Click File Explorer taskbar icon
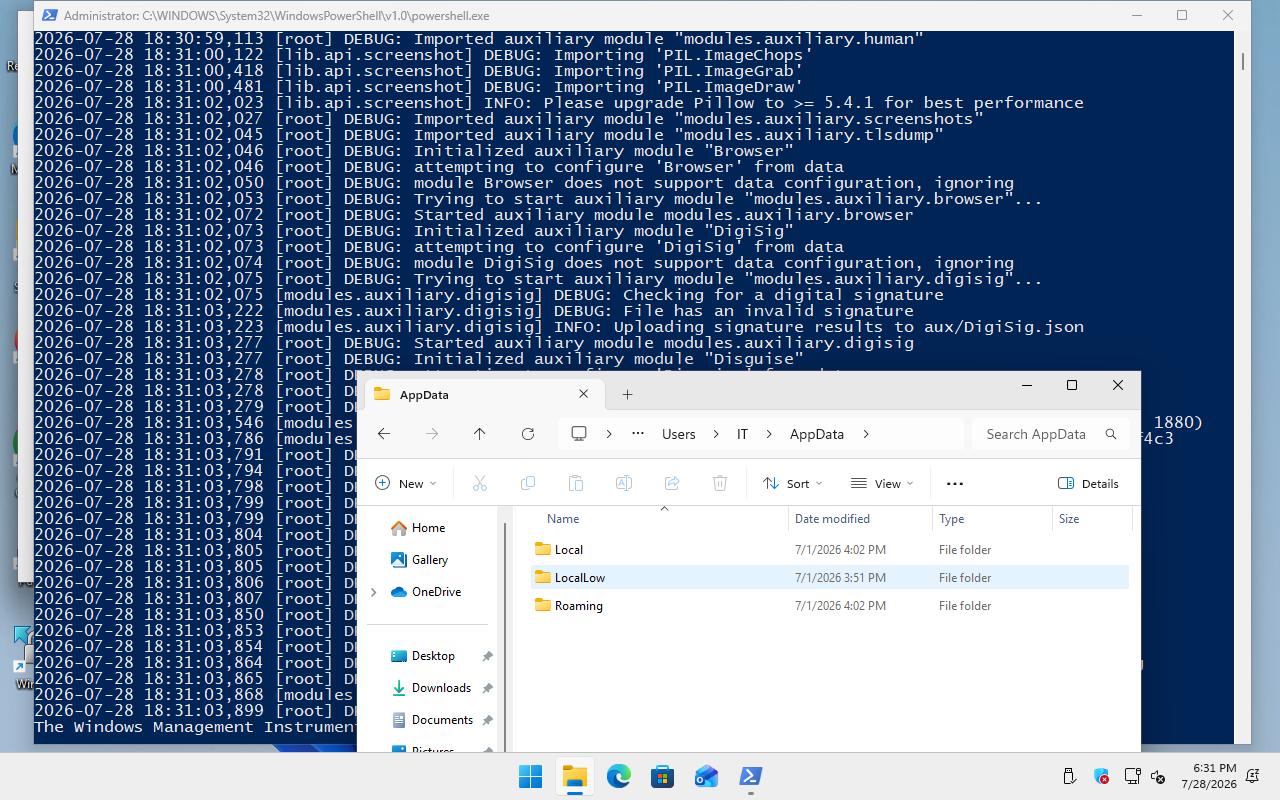Screen dimensions: 1280x800 574,776
